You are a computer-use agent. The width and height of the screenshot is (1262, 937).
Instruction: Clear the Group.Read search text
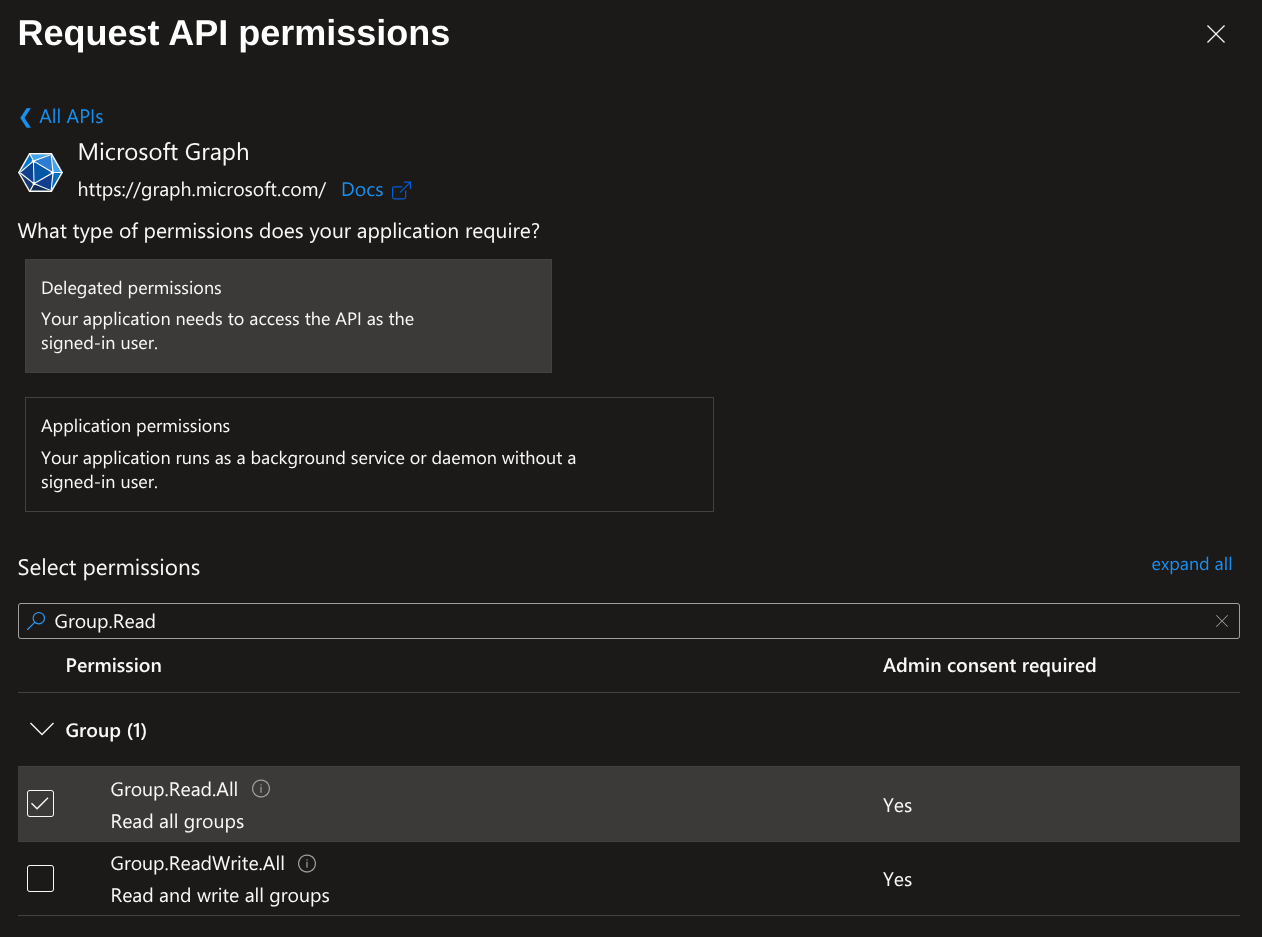point(1221,621)
